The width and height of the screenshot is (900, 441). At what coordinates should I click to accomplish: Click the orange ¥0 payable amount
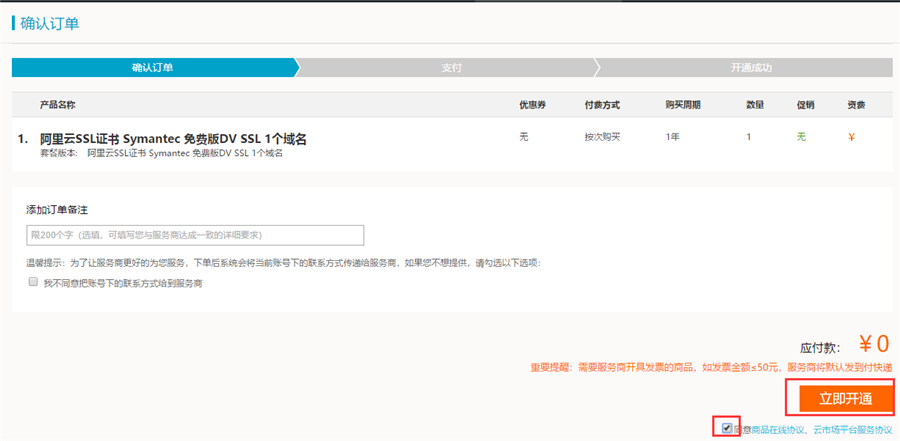tap(874, 344)
